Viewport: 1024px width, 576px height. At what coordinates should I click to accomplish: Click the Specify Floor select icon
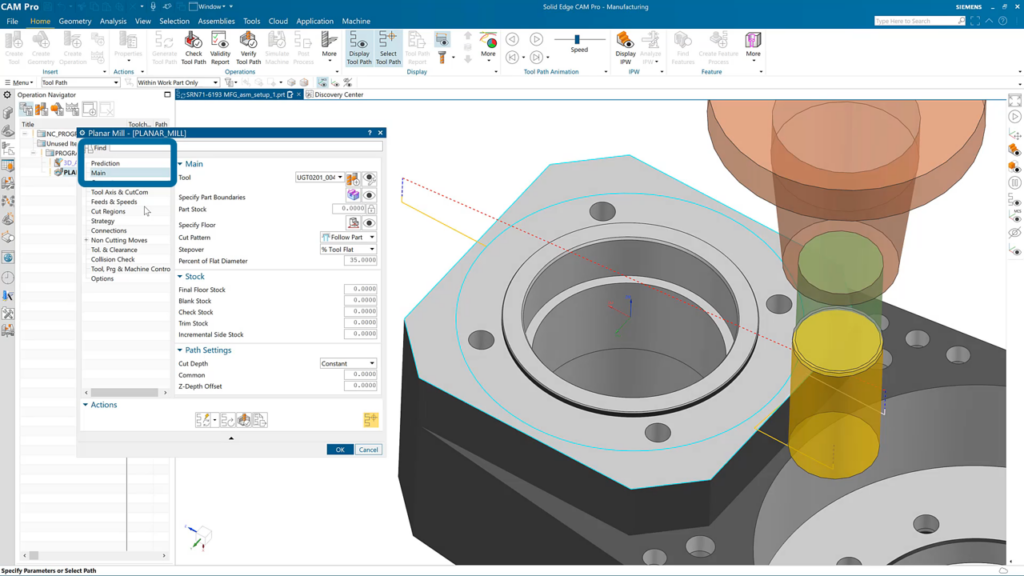(353, 223)
